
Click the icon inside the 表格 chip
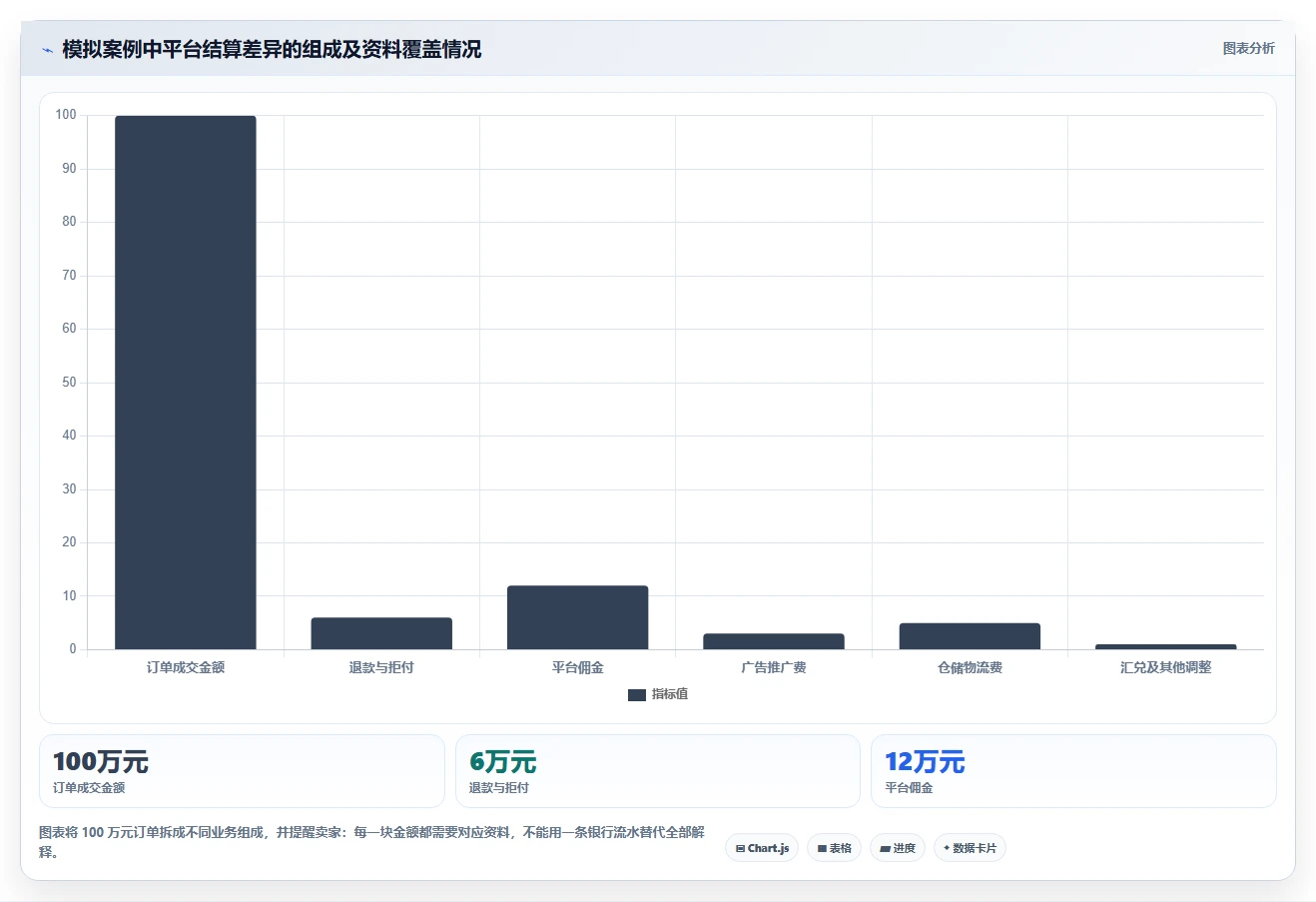822,848
